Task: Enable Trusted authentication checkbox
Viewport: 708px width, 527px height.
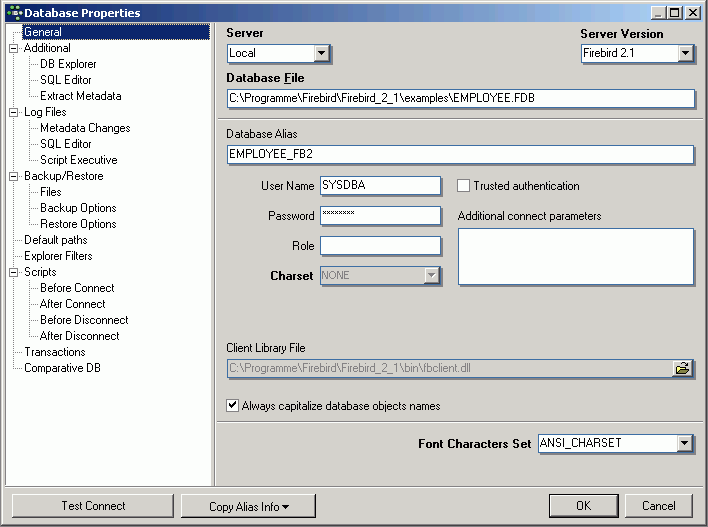Action: [463, 186]
